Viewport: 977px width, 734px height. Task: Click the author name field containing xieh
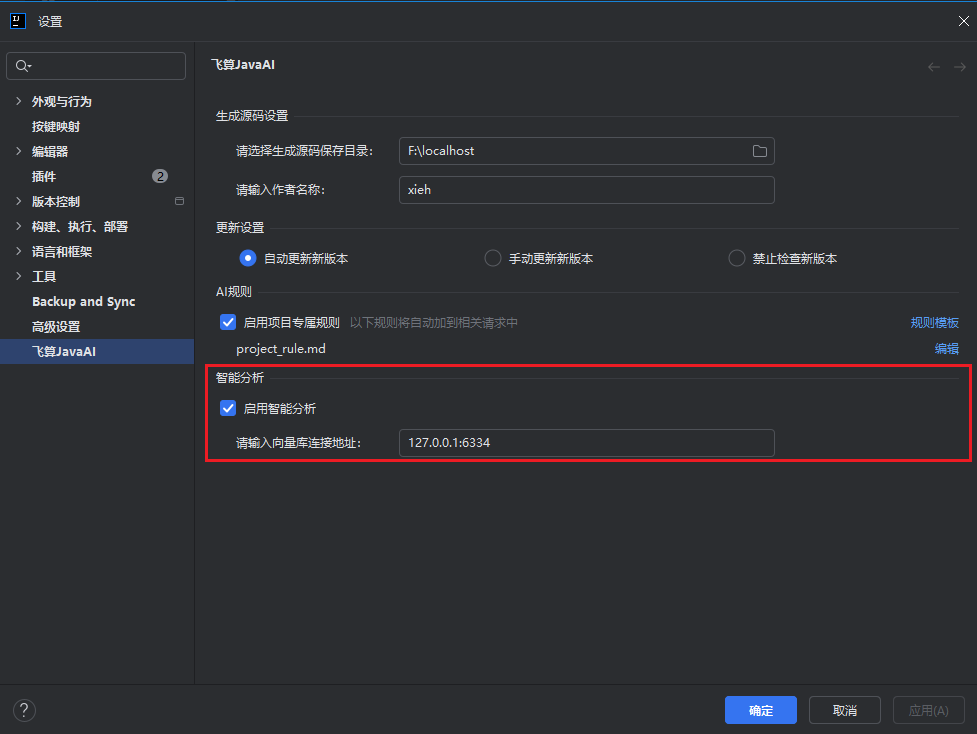point(587,189)
